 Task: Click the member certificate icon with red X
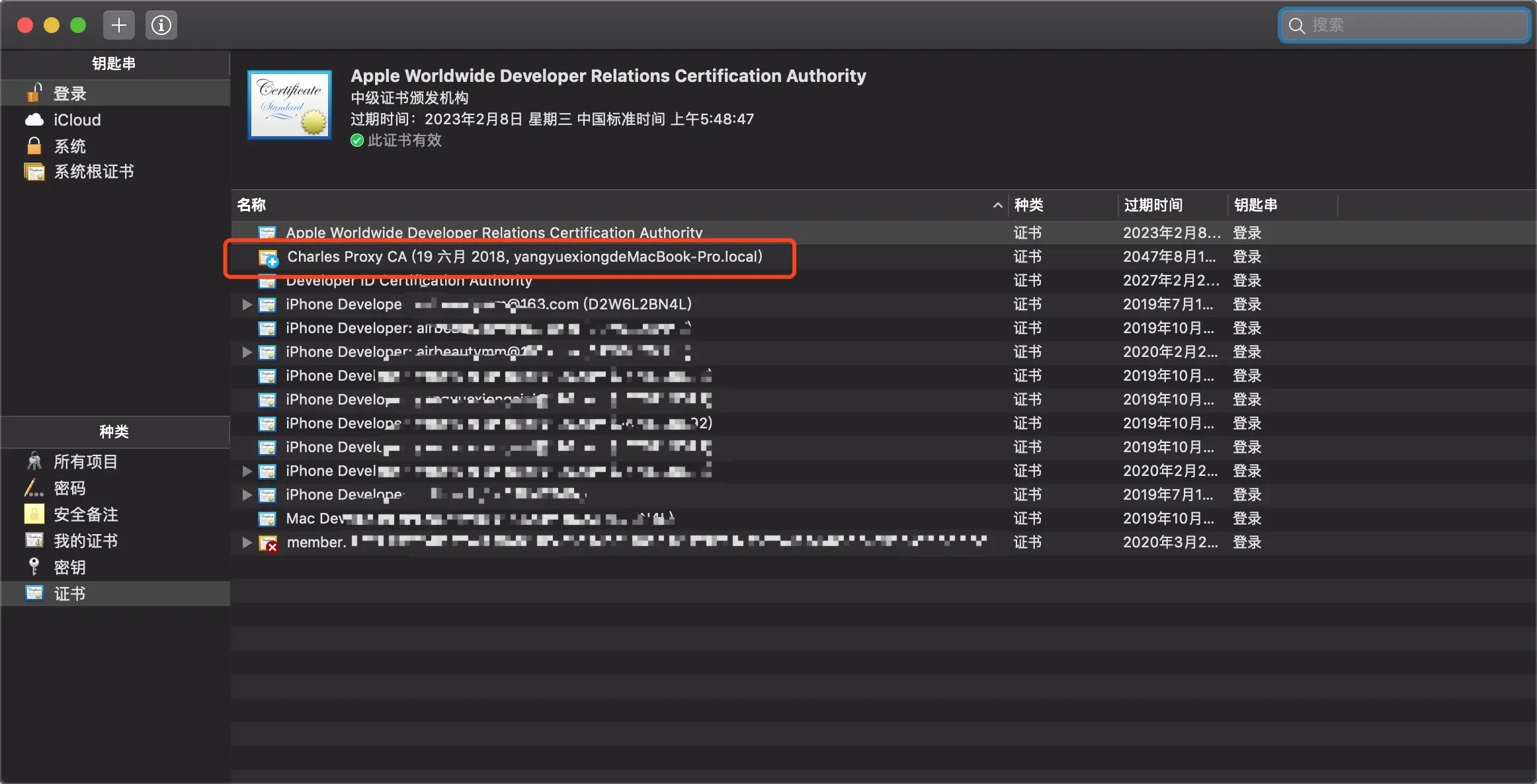[268, 543]
